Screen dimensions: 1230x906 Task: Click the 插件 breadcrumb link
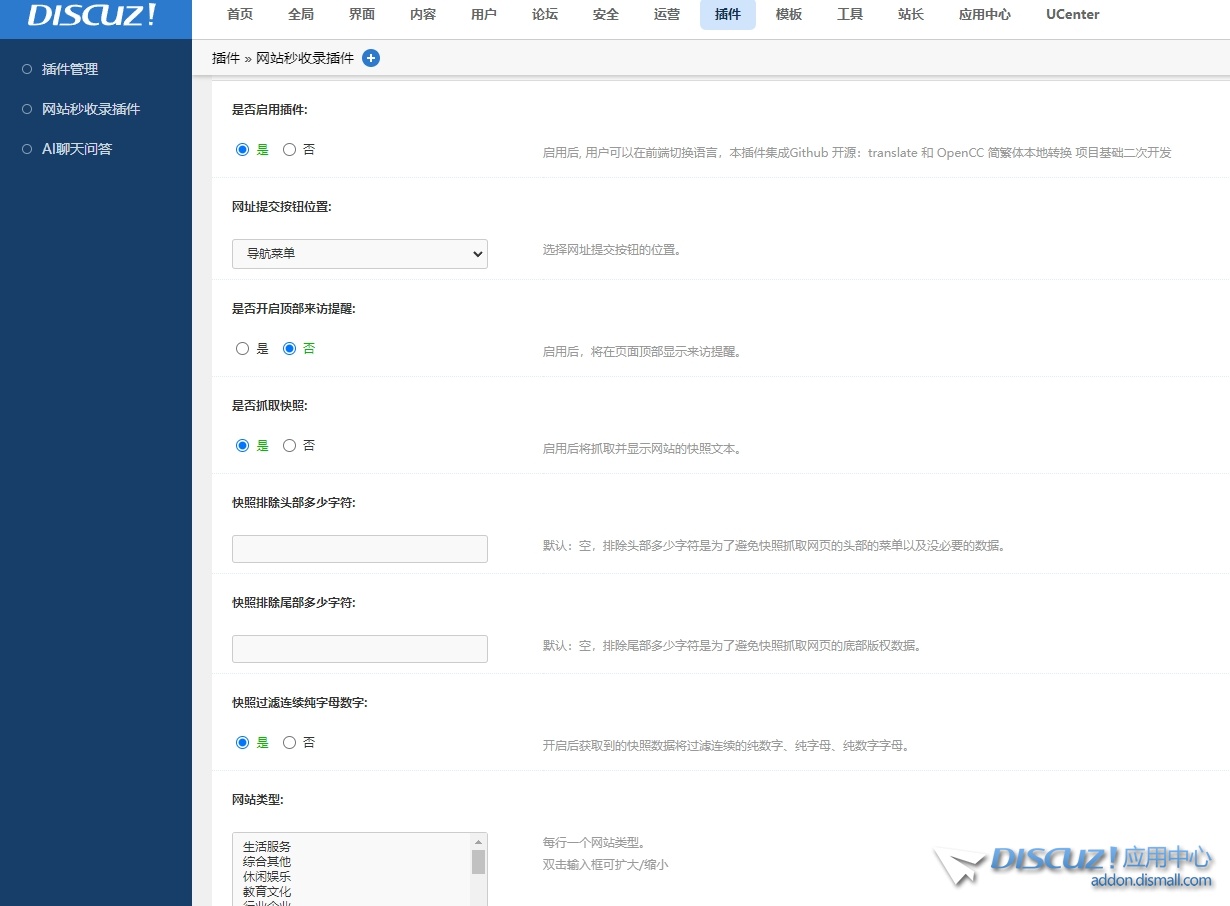[x=226, y=58]
